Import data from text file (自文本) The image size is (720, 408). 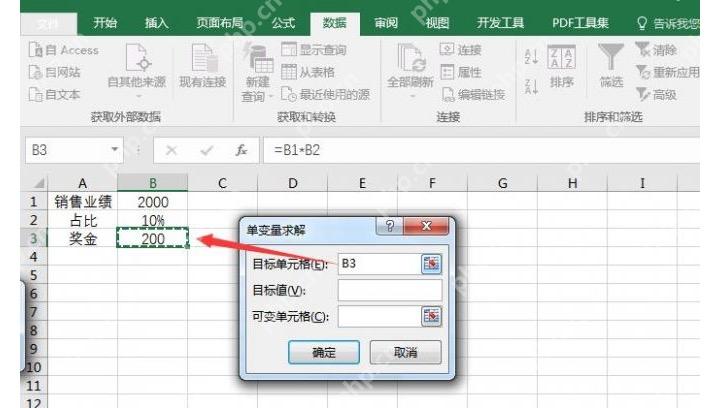click(55, 95)
